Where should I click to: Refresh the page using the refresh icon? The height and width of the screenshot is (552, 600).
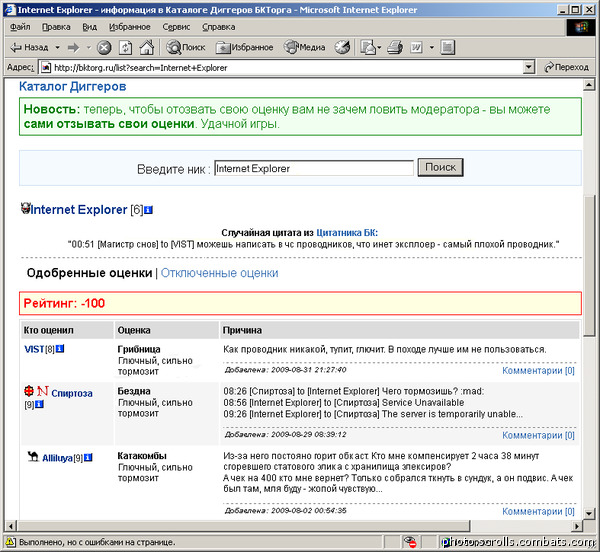coord(126,47)
